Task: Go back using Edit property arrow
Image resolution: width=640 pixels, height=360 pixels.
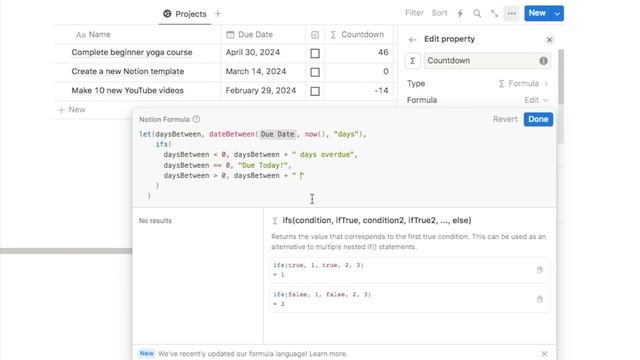Action: coord(412,40)
